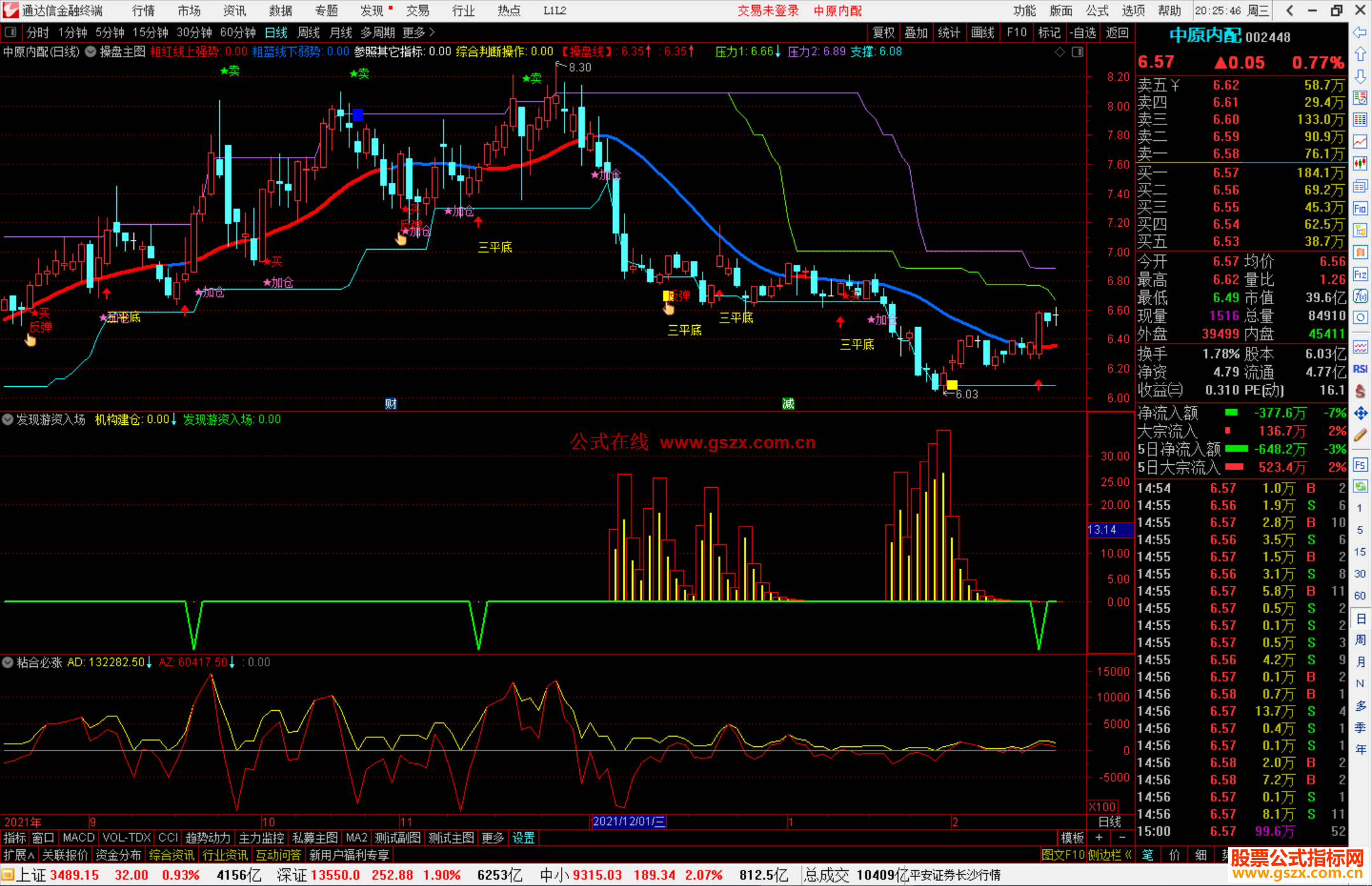Switch to the MACD indicator tab

[78, 838]
